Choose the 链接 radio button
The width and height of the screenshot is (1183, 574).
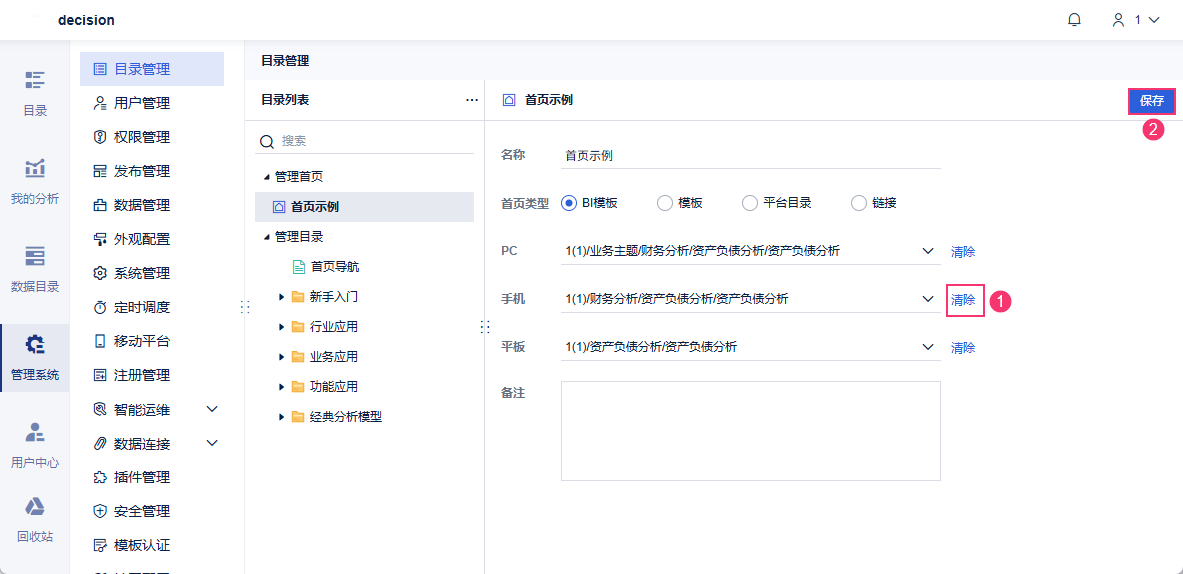(x=859, y=203)
